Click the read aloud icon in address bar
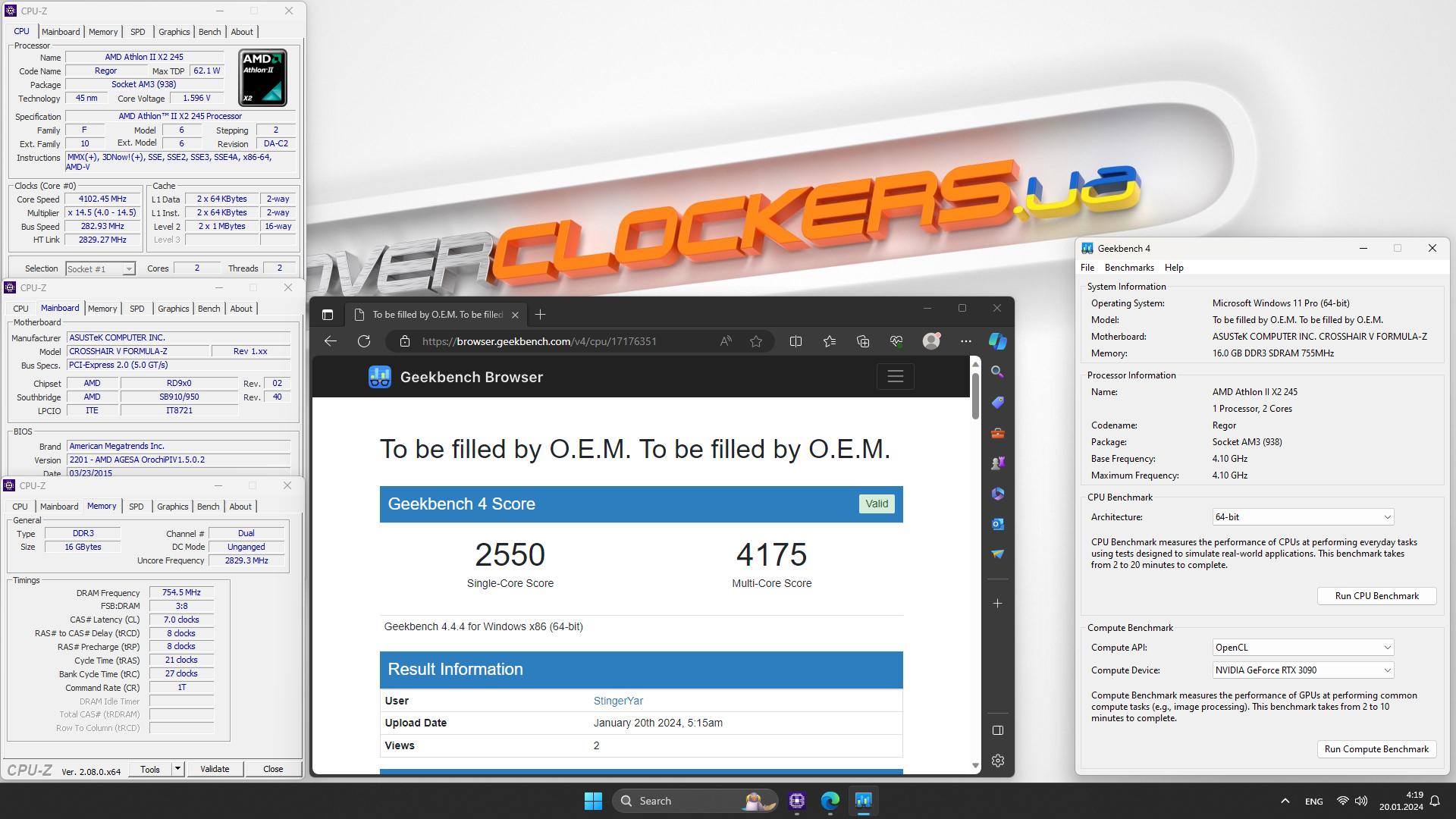 (x=726, y=341)
